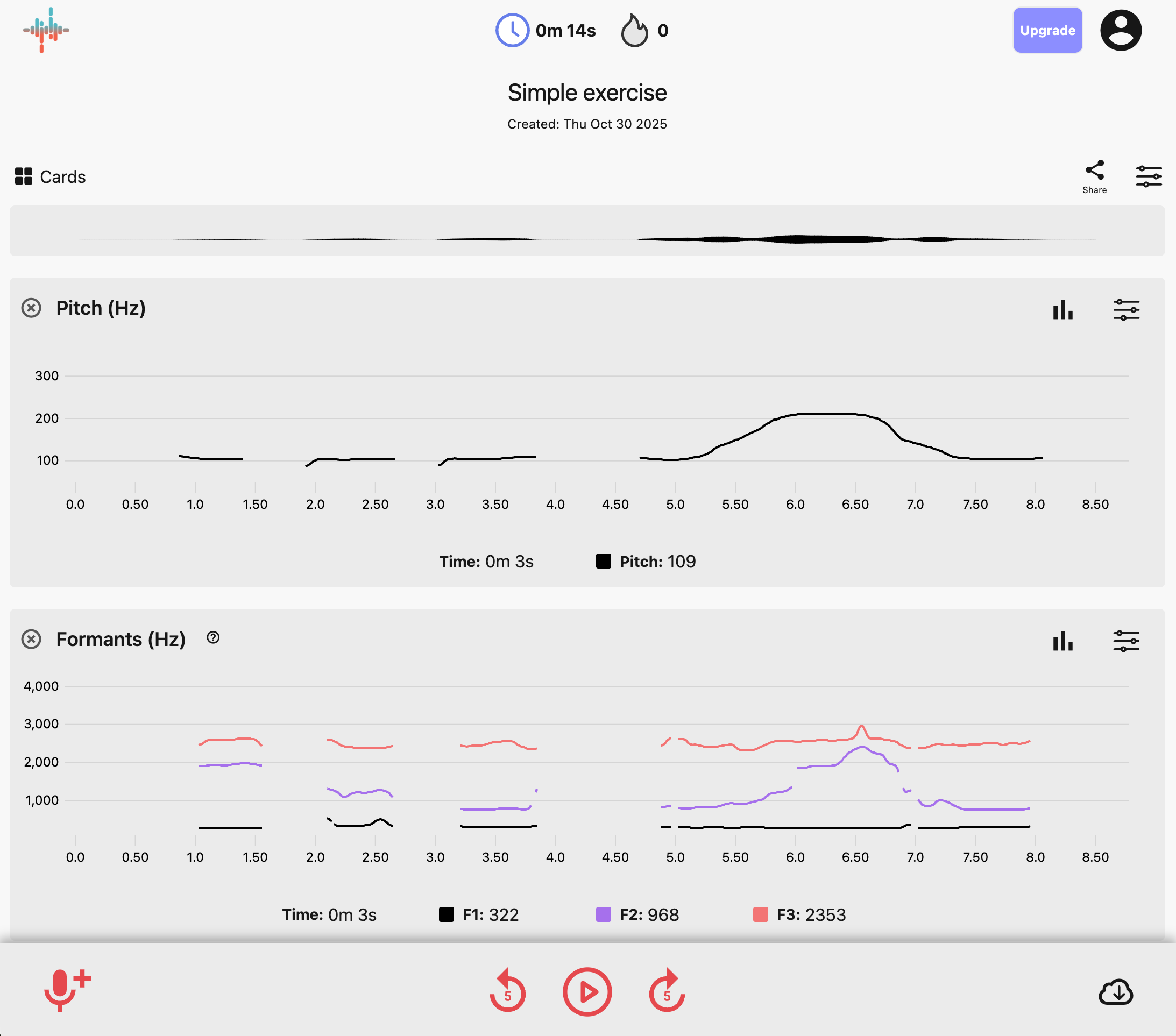Click the Upgrade button
Screen dimensions: 1176x1036
1047,30
